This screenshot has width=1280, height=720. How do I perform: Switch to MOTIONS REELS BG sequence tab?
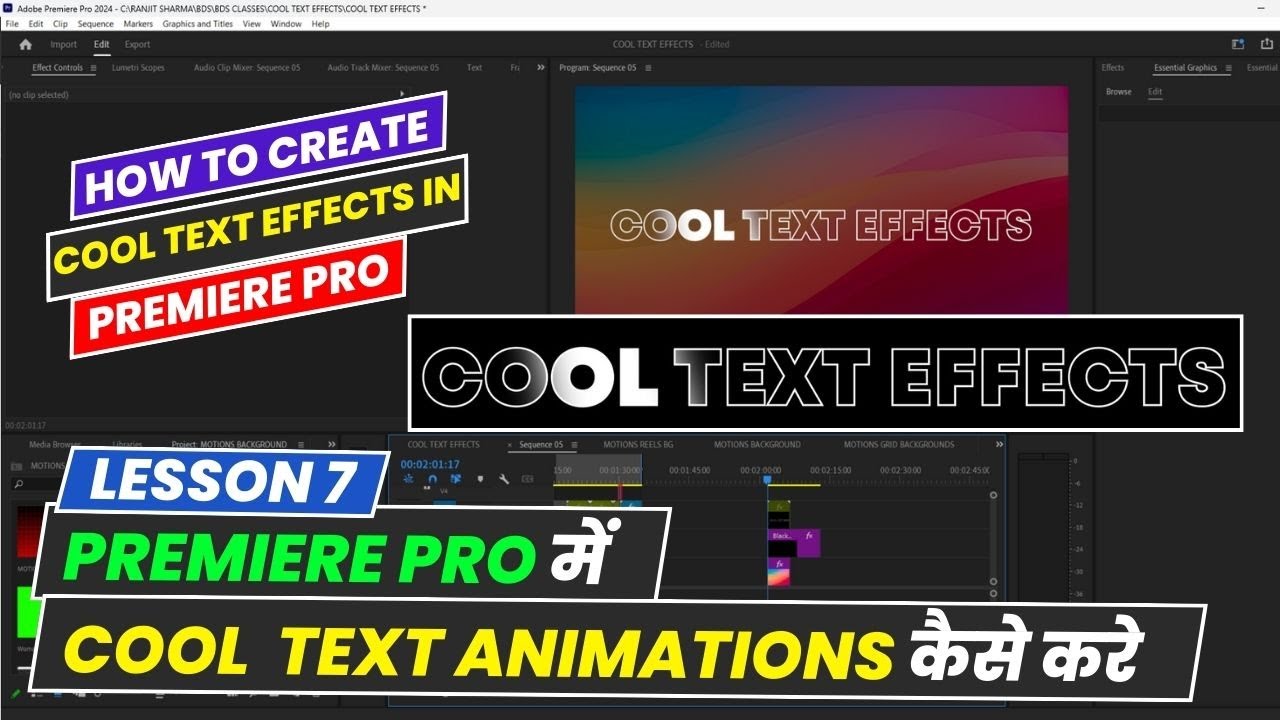pos(638,445)
